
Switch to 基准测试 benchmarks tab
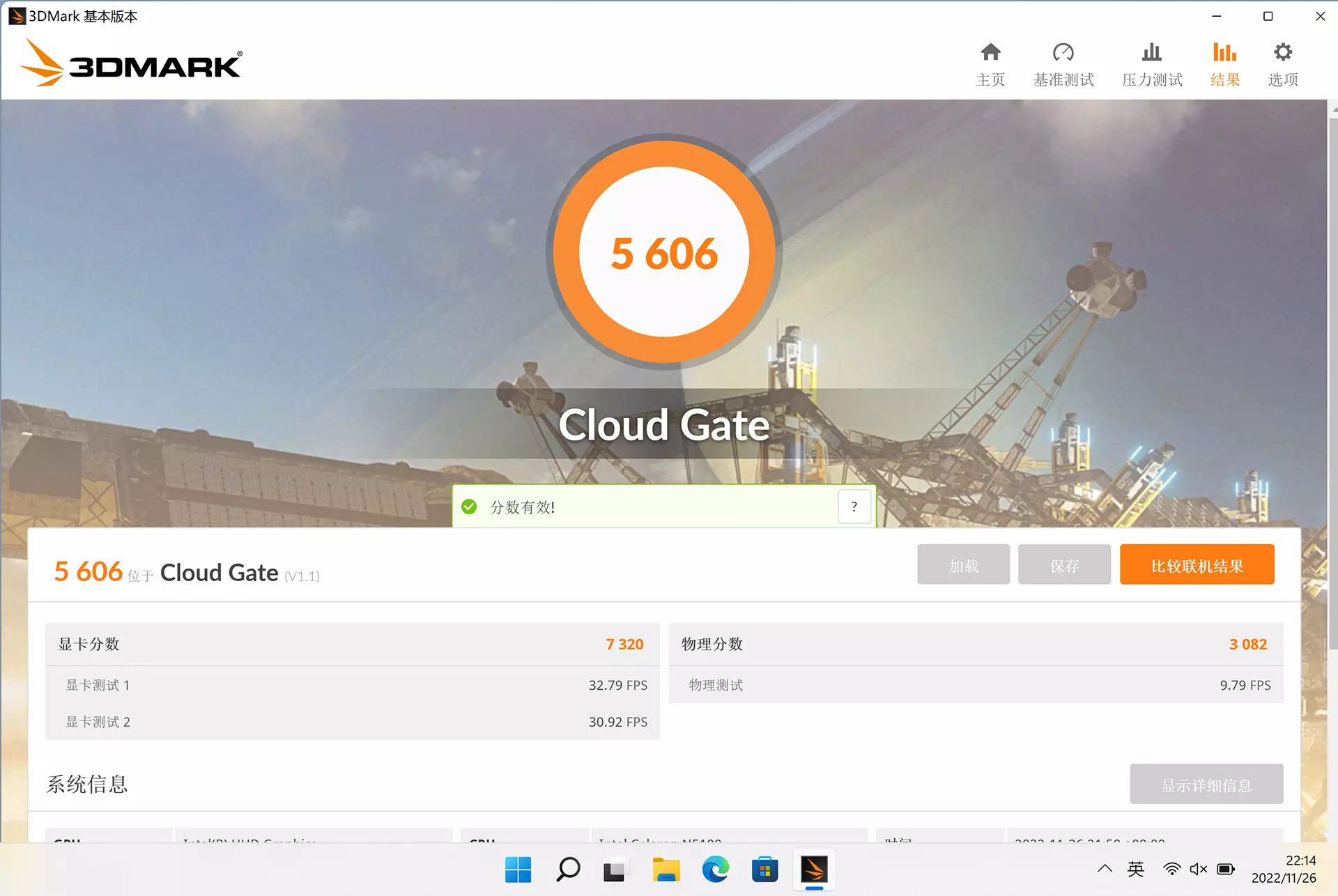(x=1063, y=65)
